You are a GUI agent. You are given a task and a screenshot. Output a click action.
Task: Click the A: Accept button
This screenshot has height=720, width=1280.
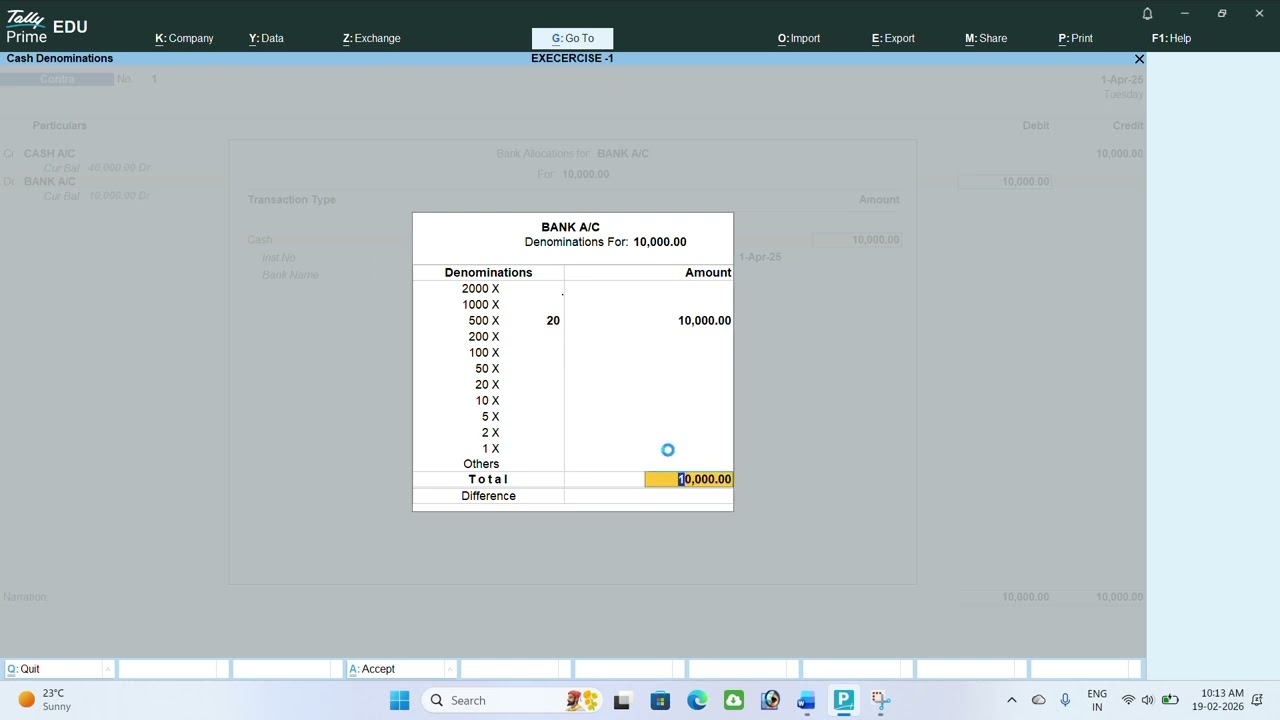400,669
